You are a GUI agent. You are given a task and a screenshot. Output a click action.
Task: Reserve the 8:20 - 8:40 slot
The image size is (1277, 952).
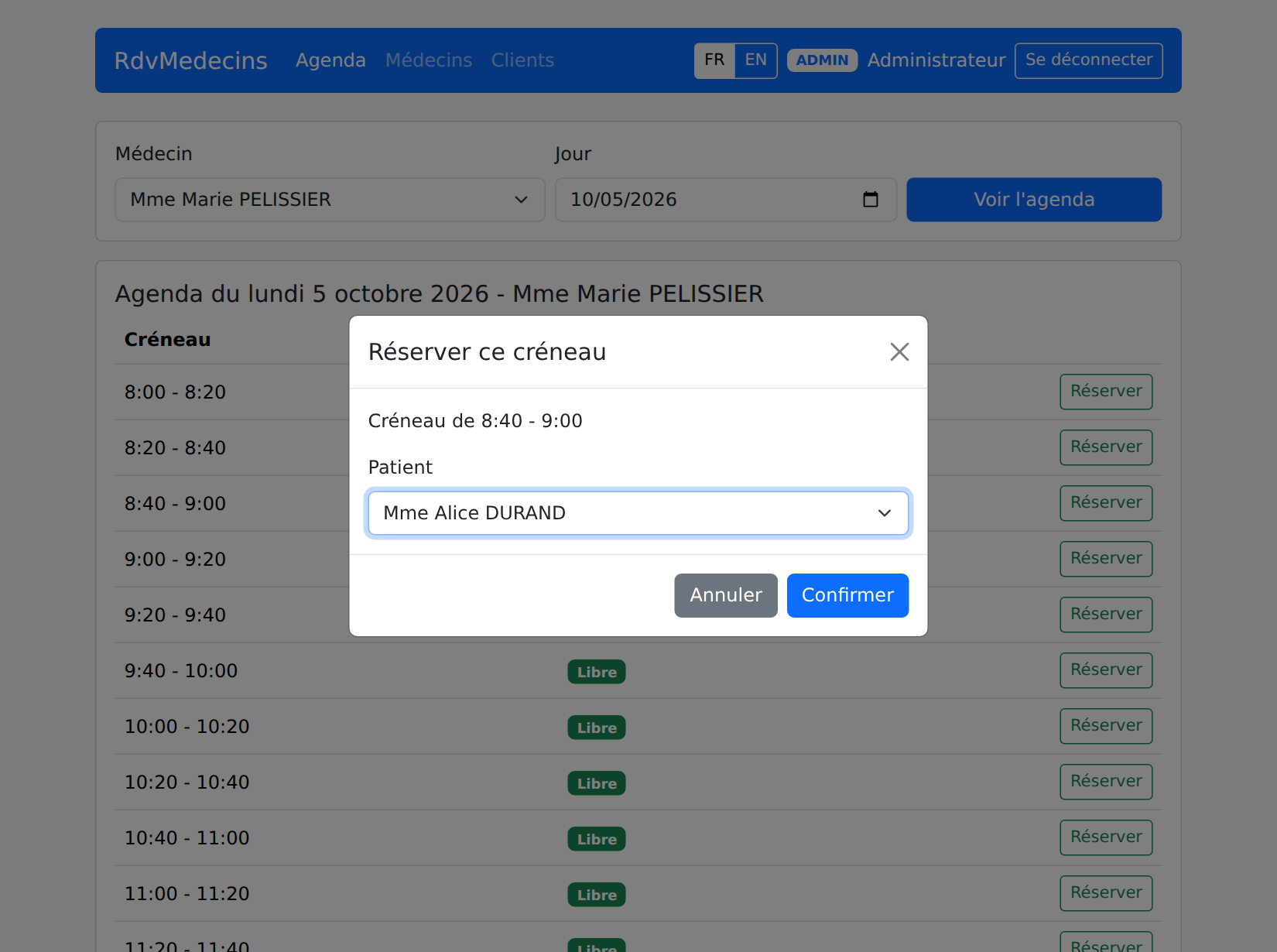[x=1106, y=447]
